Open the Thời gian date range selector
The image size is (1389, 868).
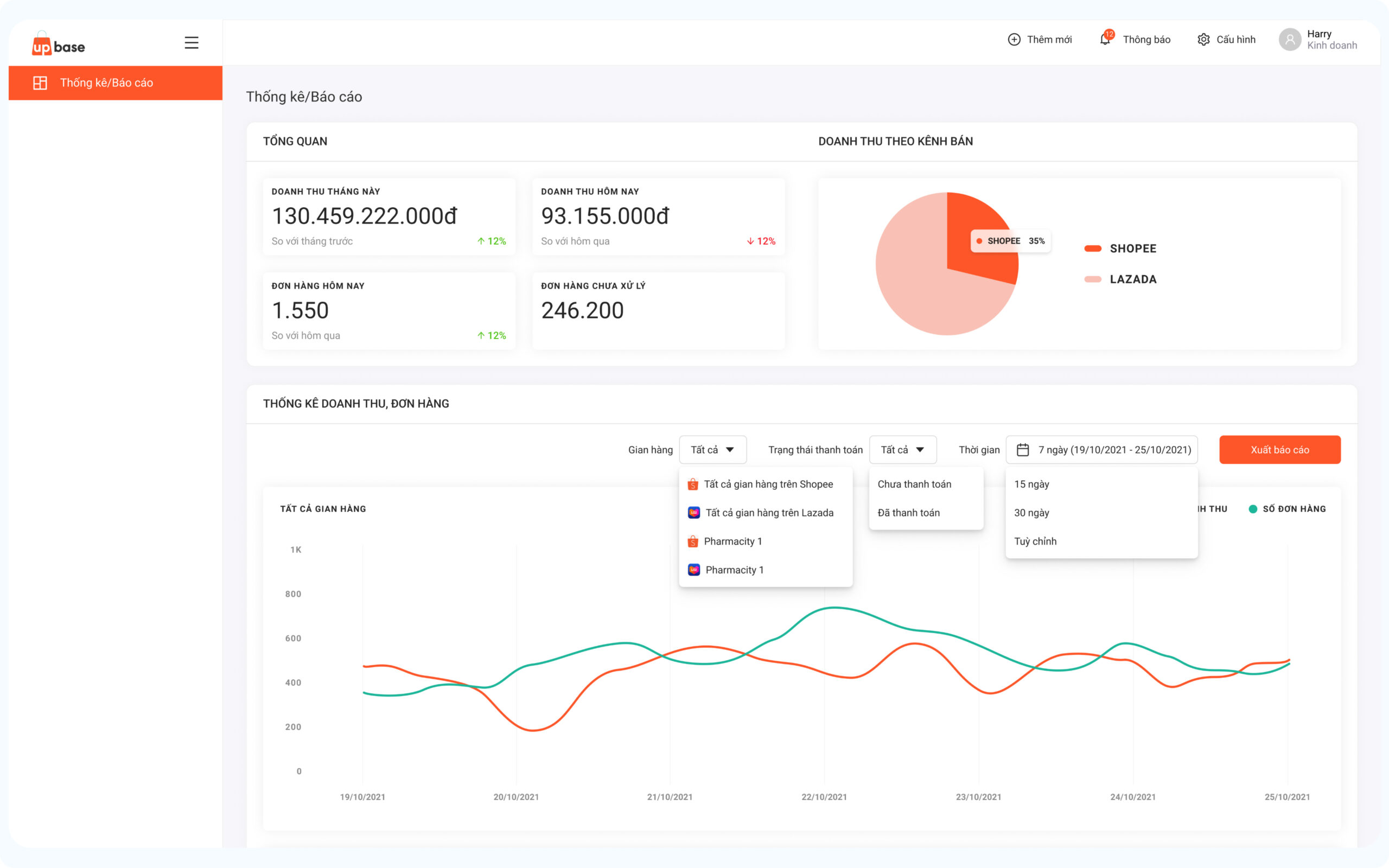click(1102, 450)
